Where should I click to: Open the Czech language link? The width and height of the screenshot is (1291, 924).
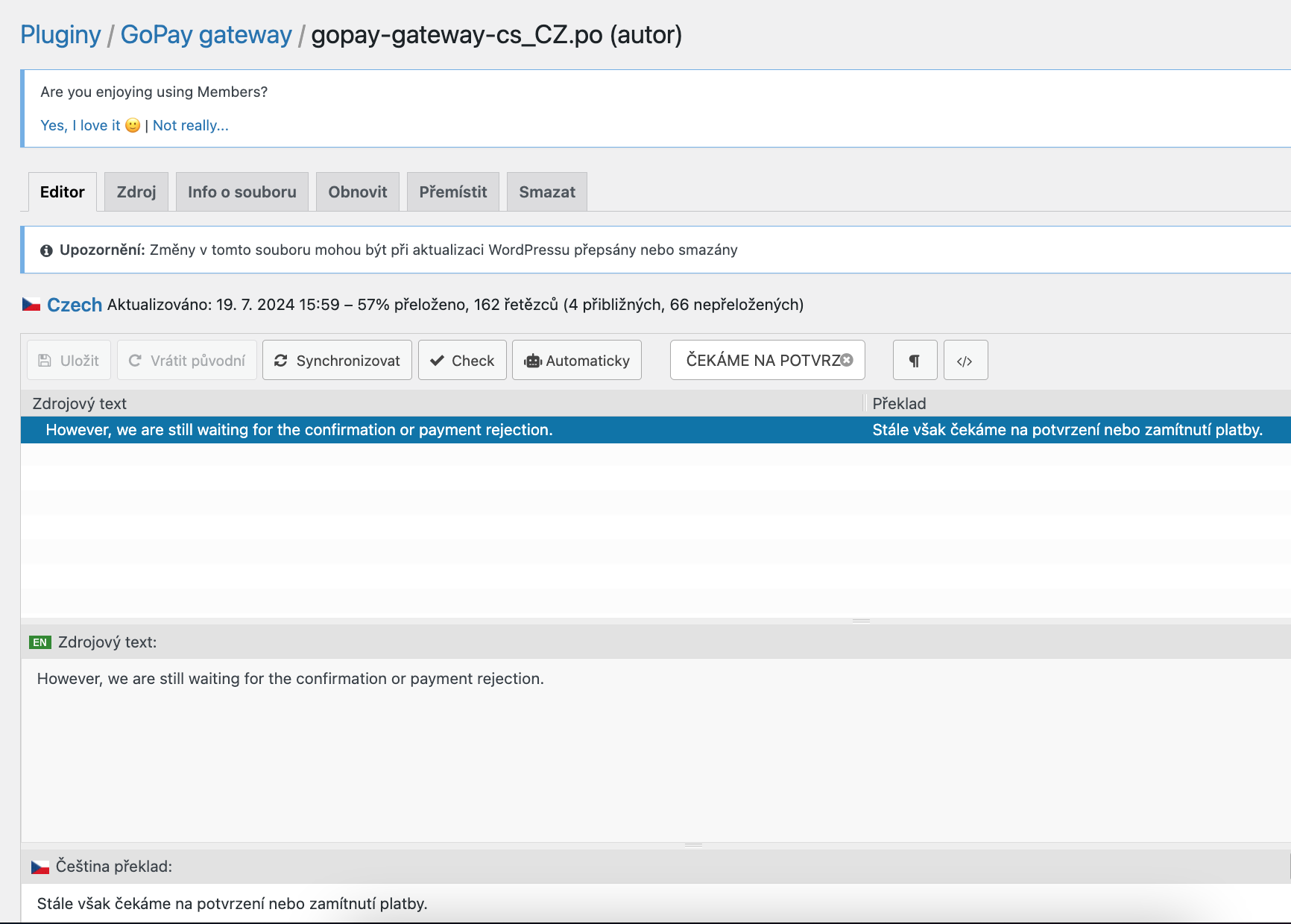coord(75,305)
